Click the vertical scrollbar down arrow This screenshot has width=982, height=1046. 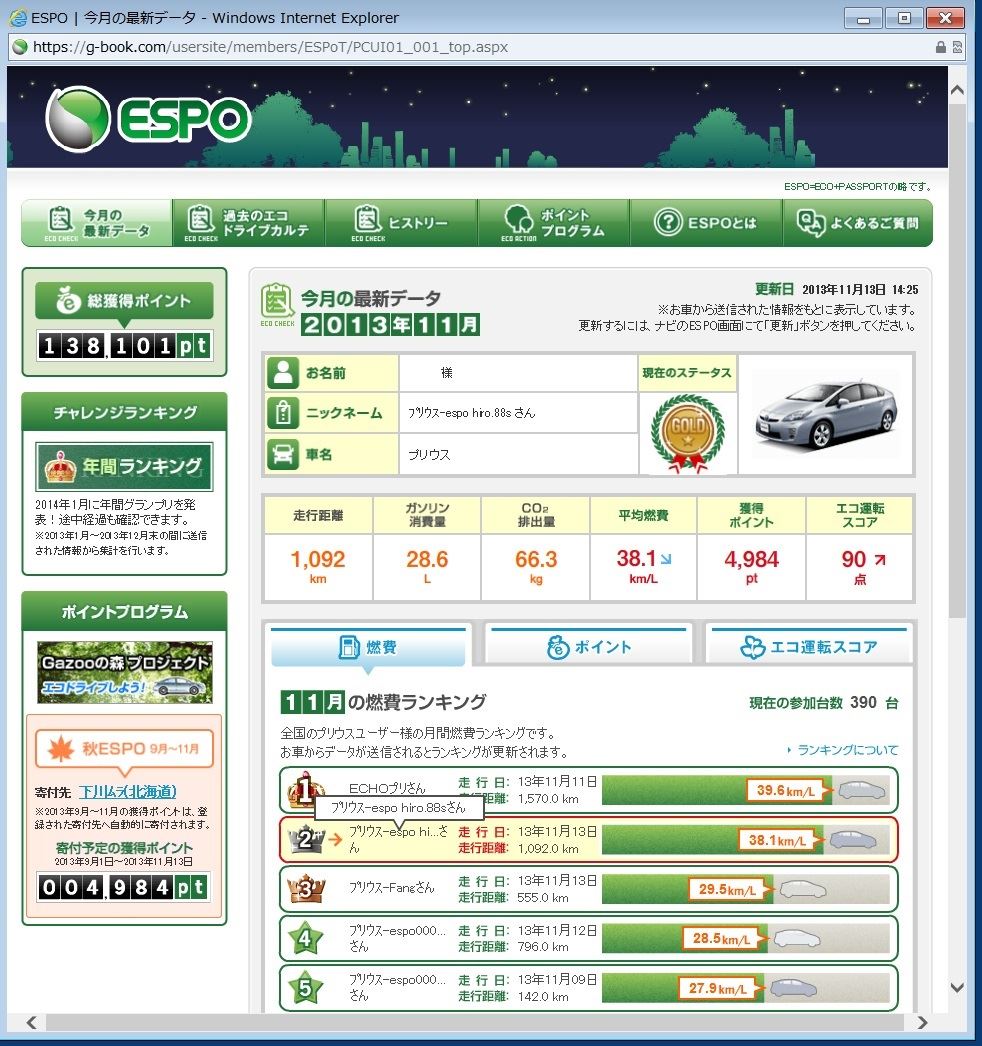point(957,988)
